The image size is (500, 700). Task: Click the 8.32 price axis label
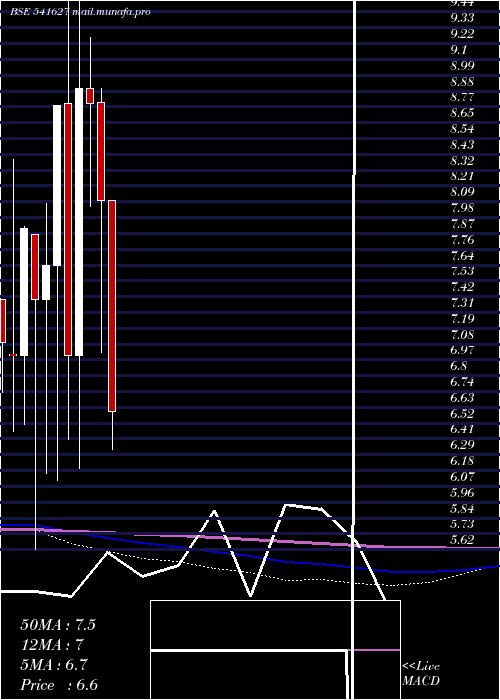click(462, 160)
